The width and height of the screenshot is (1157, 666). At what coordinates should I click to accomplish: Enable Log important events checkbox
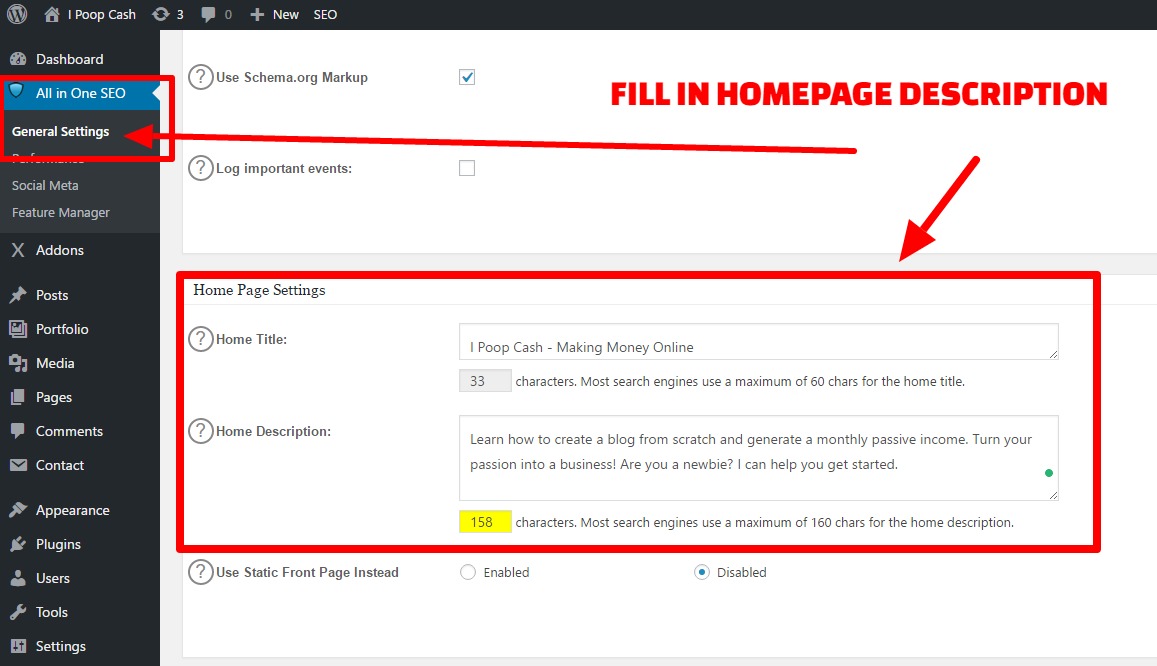click(467, 168)
